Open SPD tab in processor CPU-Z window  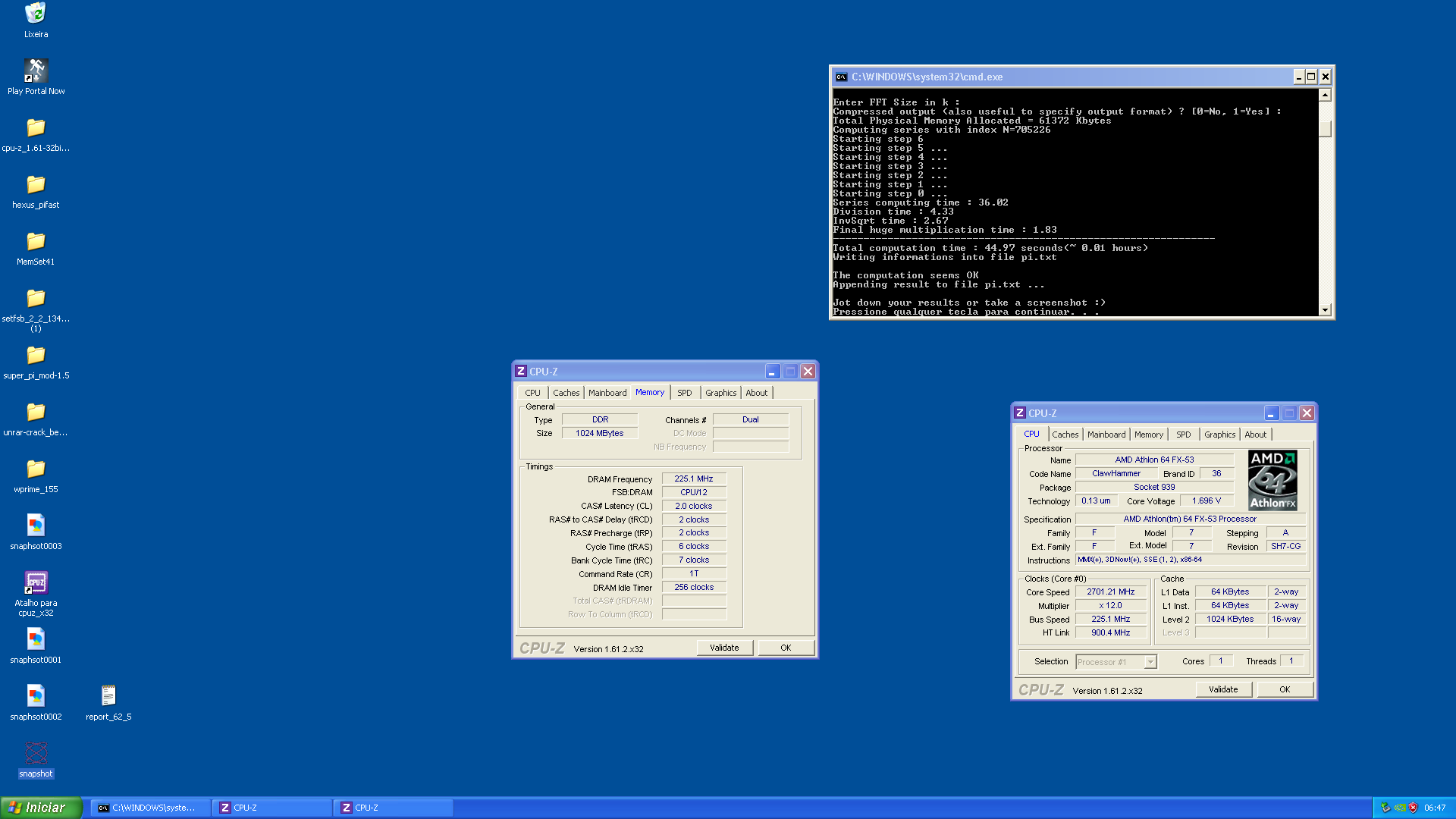pos(1183,435)
